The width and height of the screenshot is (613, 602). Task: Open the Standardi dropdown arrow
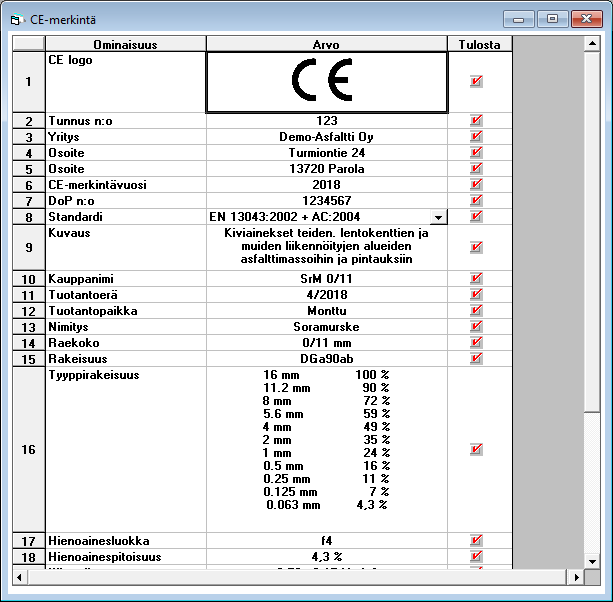(x=439, y=217)
